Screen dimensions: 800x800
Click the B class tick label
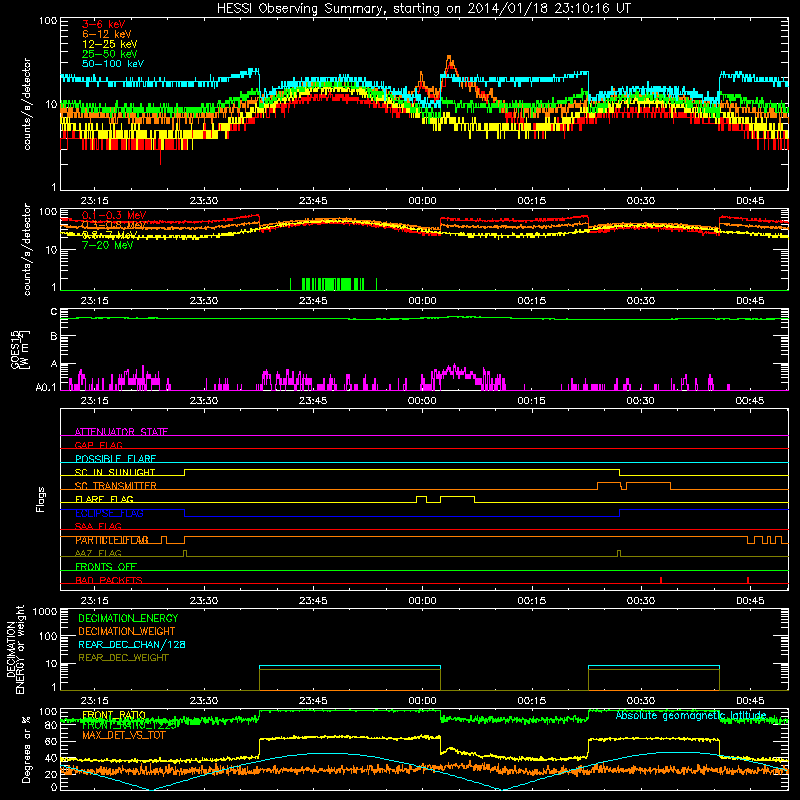pyautogui.click(x=54, y=337)
